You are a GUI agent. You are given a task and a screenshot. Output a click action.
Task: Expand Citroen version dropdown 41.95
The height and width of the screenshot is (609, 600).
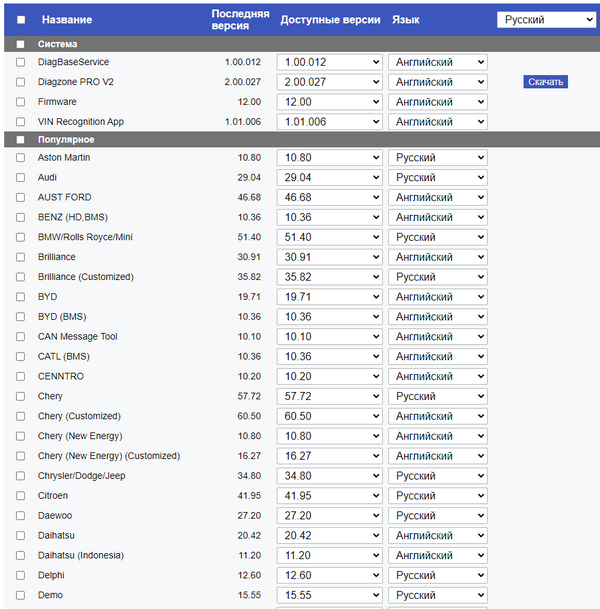pyautogui.click(x=330, y=496)
